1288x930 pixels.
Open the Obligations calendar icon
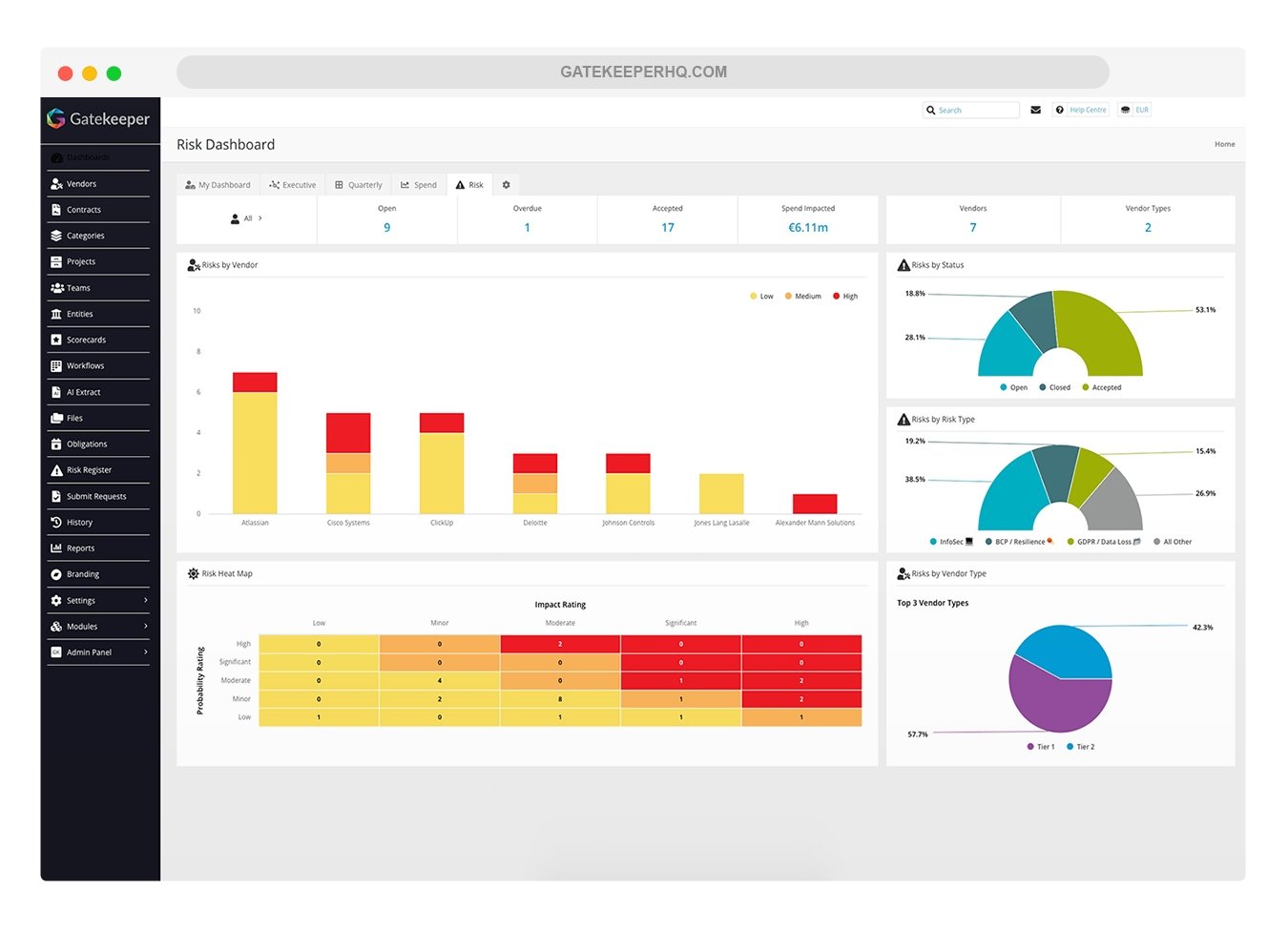click(56, 444)
